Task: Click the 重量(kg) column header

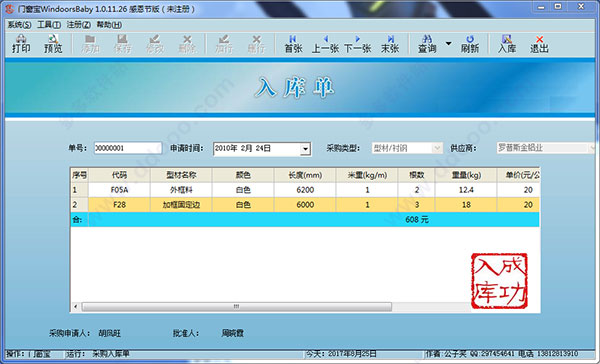Action: [466, 175]
